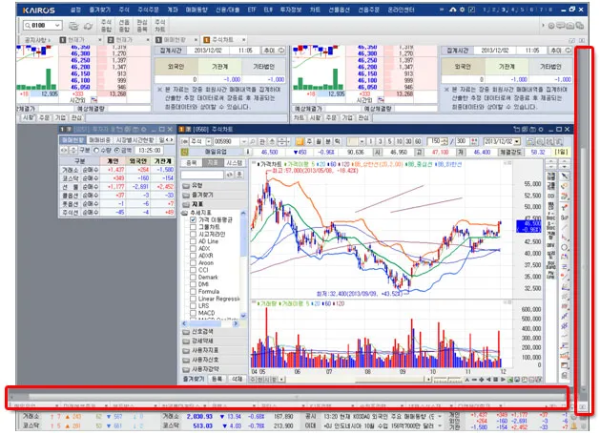Check the Demark indicator
The image size is (600, 433).
(x=193, y=277)
